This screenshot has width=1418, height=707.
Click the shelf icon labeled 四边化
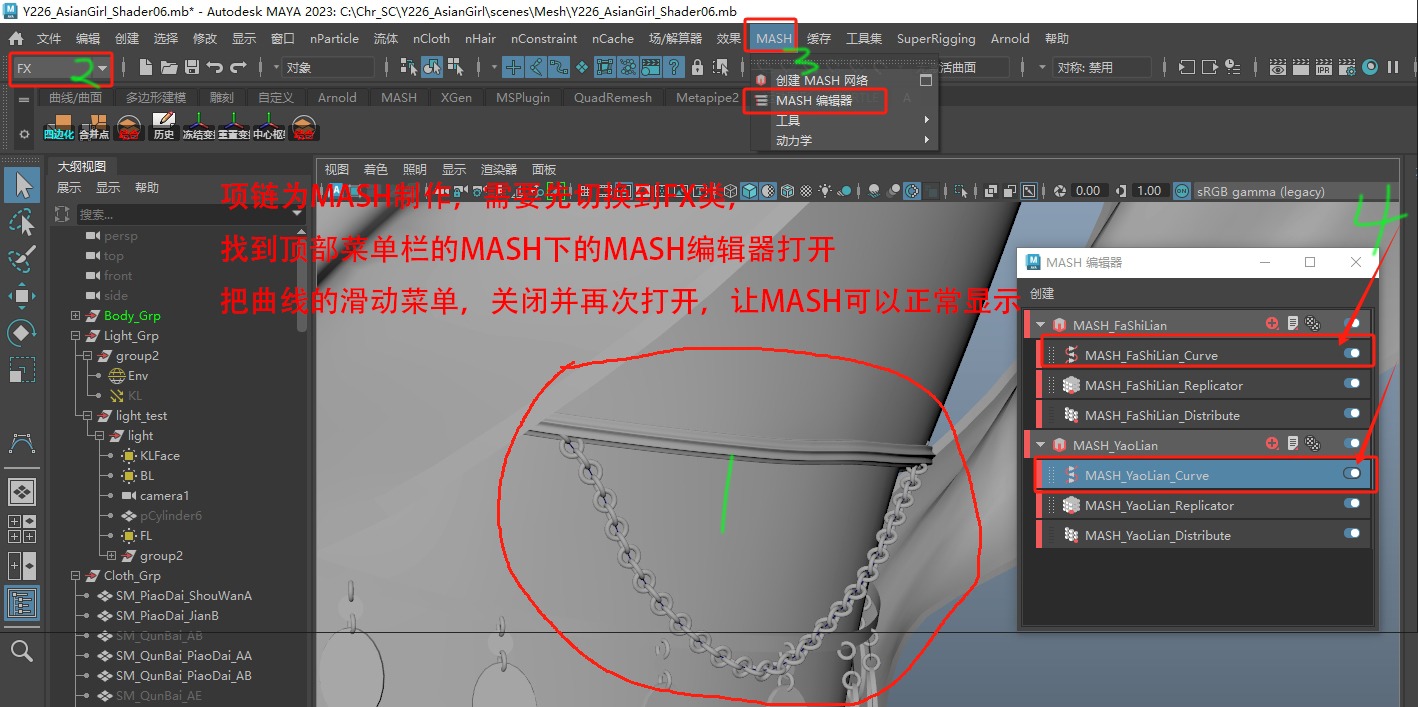click(58, 126)
